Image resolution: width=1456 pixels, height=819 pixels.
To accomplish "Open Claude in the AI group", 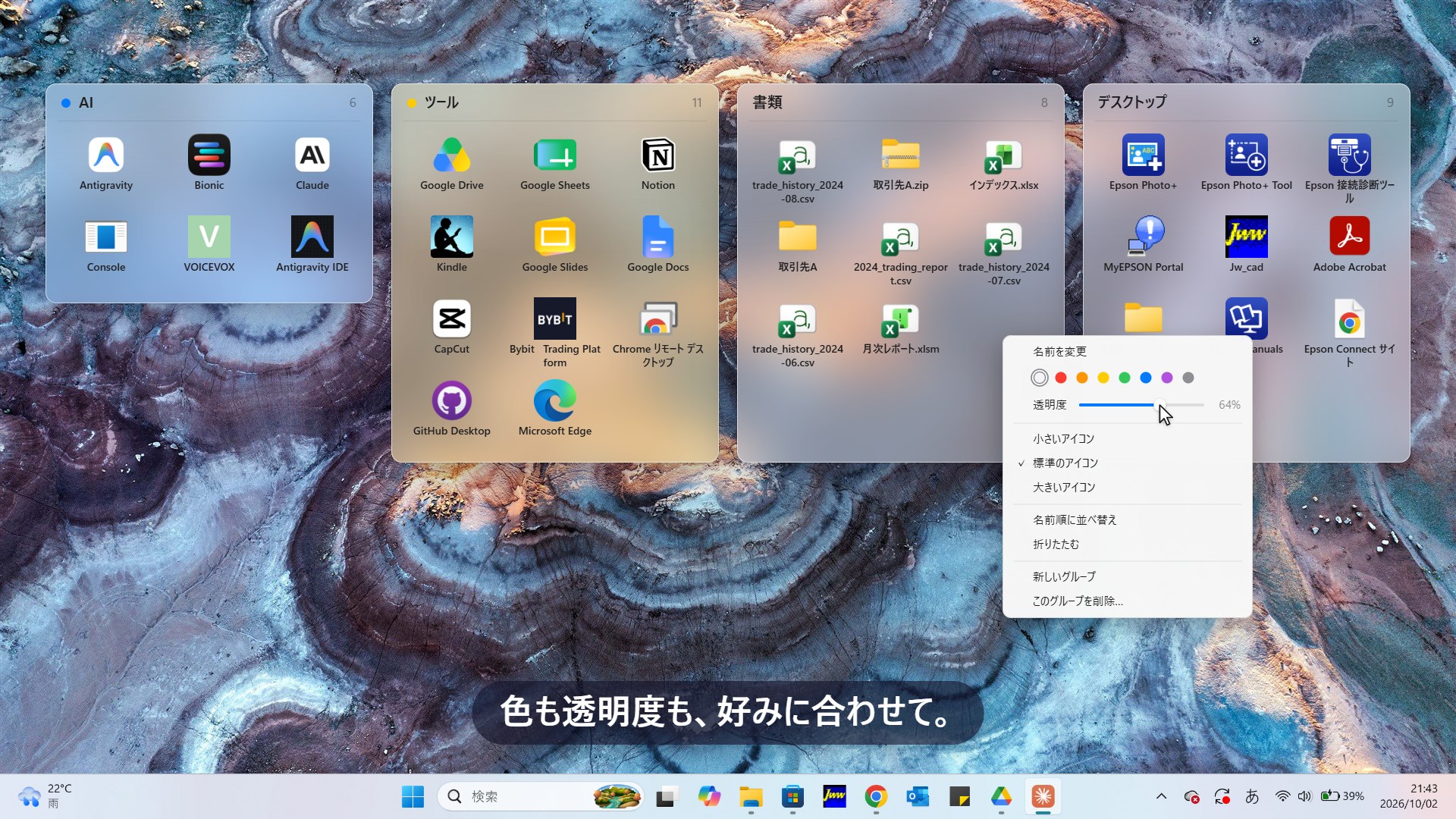I will (312, 155).
